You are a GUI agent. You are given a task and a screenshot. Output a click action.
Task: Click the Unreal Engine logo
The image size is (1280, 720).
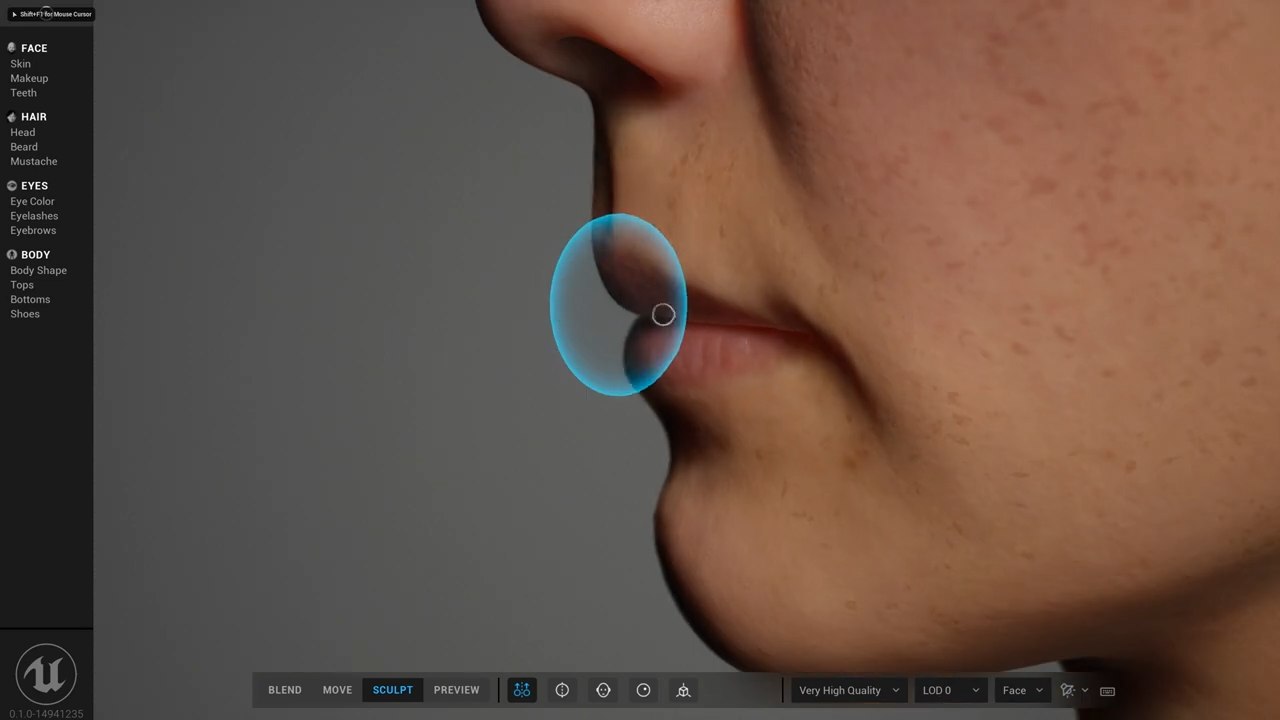(46, 673)
